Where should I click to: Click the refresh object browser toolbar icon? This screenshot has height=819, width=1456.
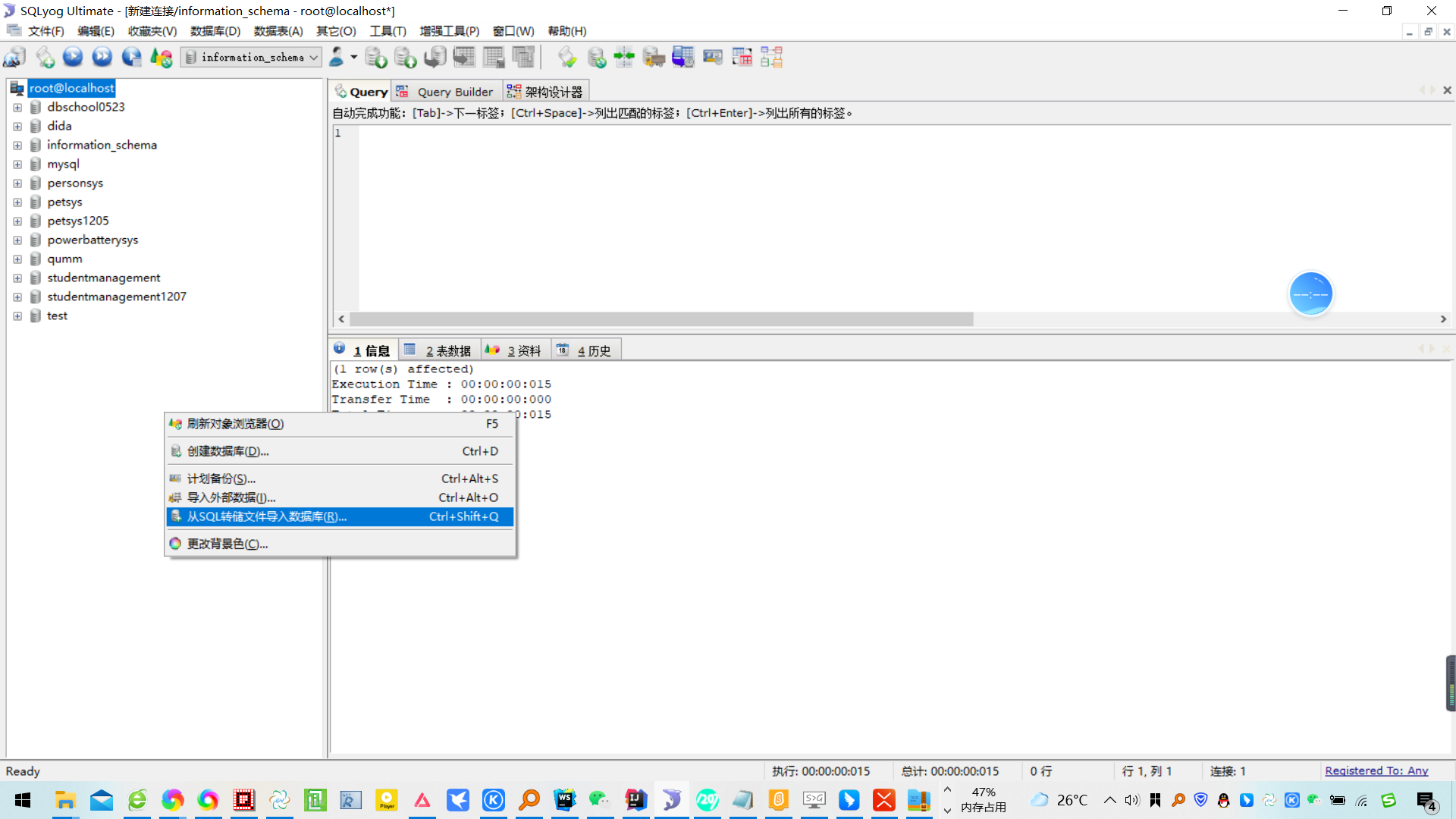click(161, 57)
